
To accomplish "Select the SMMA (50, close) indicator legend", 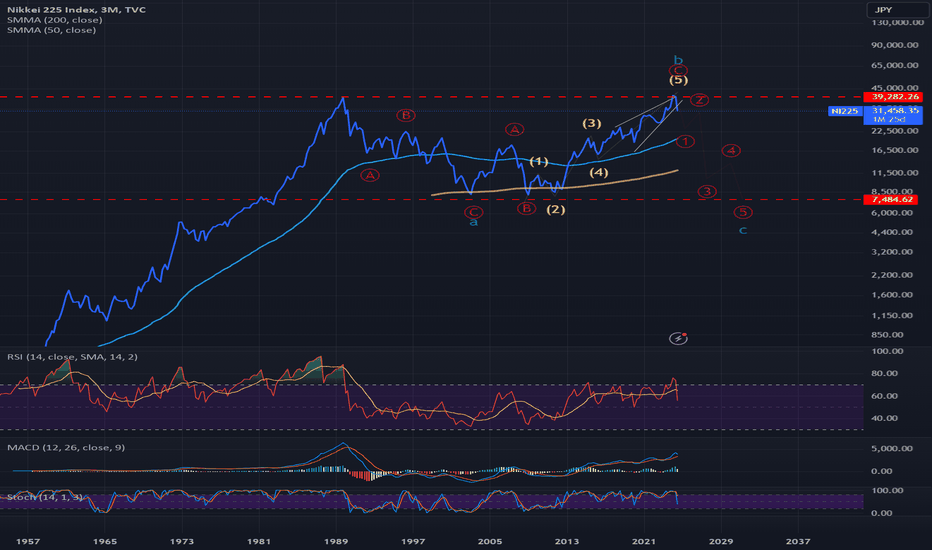I will point(51,30).
